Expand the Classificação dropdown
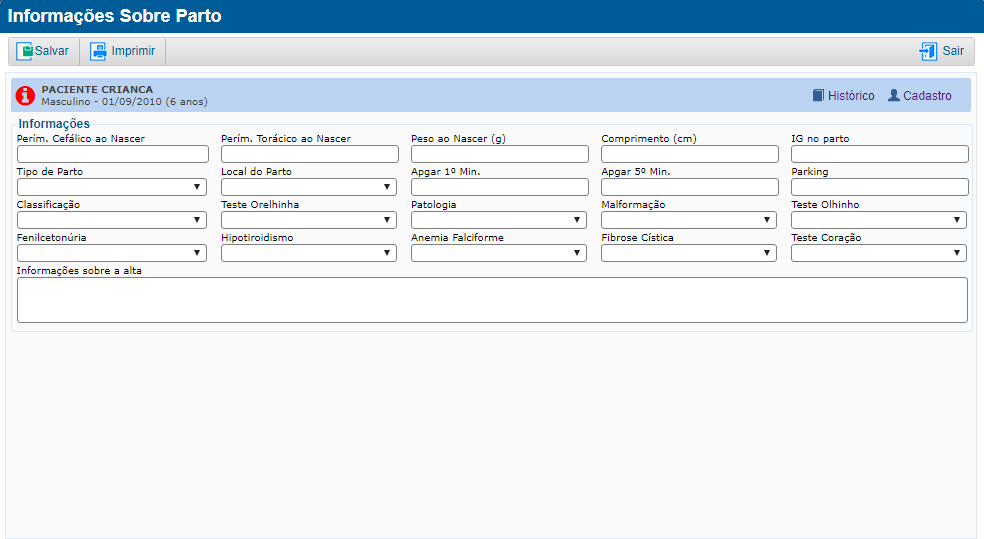This screenshot has height=539, width=984. point(112,220)
